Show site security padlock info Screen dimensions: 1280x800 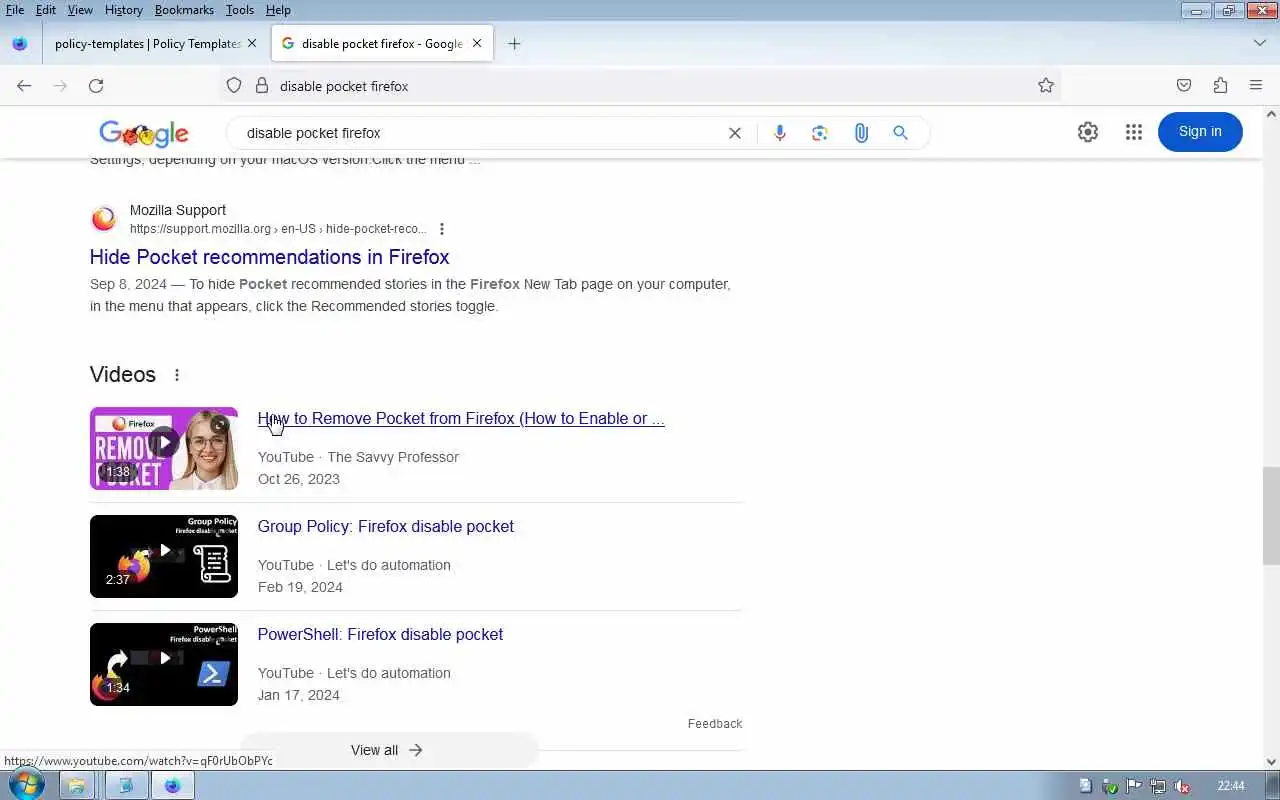click(x=262, y=86)
